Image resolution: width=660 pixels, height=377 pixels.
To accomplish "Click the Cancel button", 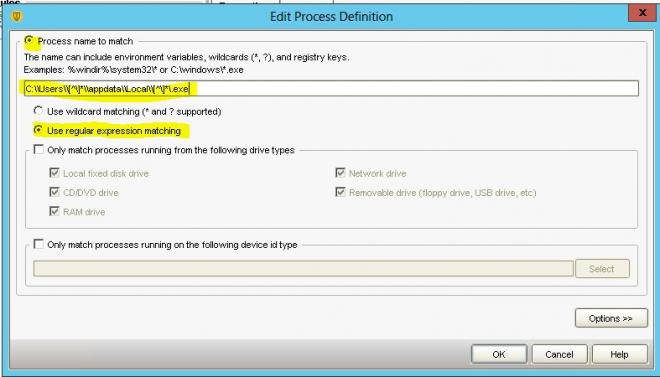I will [559, 354].
